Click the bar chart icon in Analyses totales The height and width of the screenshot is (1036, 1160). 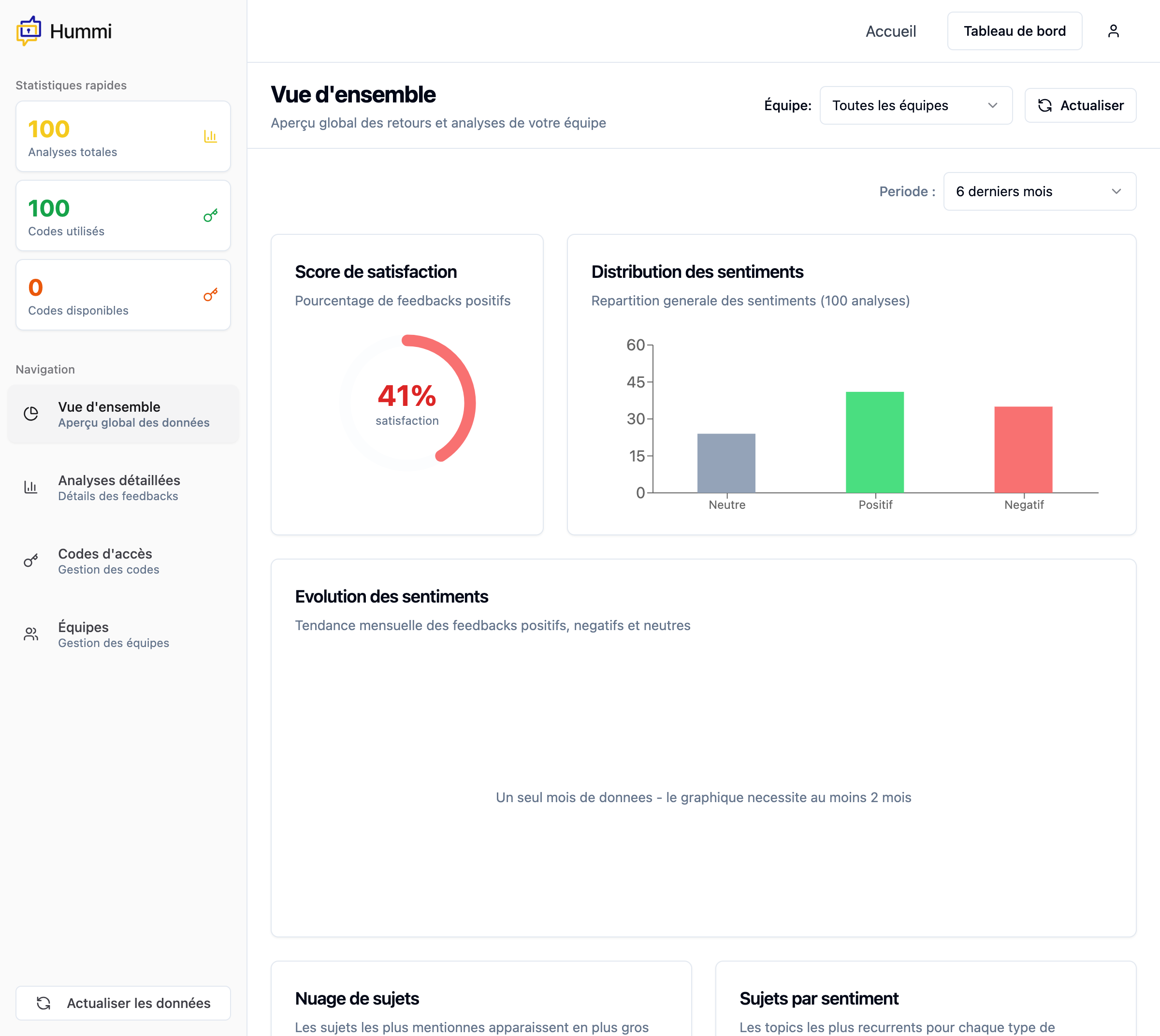click(x=210, y=137)
